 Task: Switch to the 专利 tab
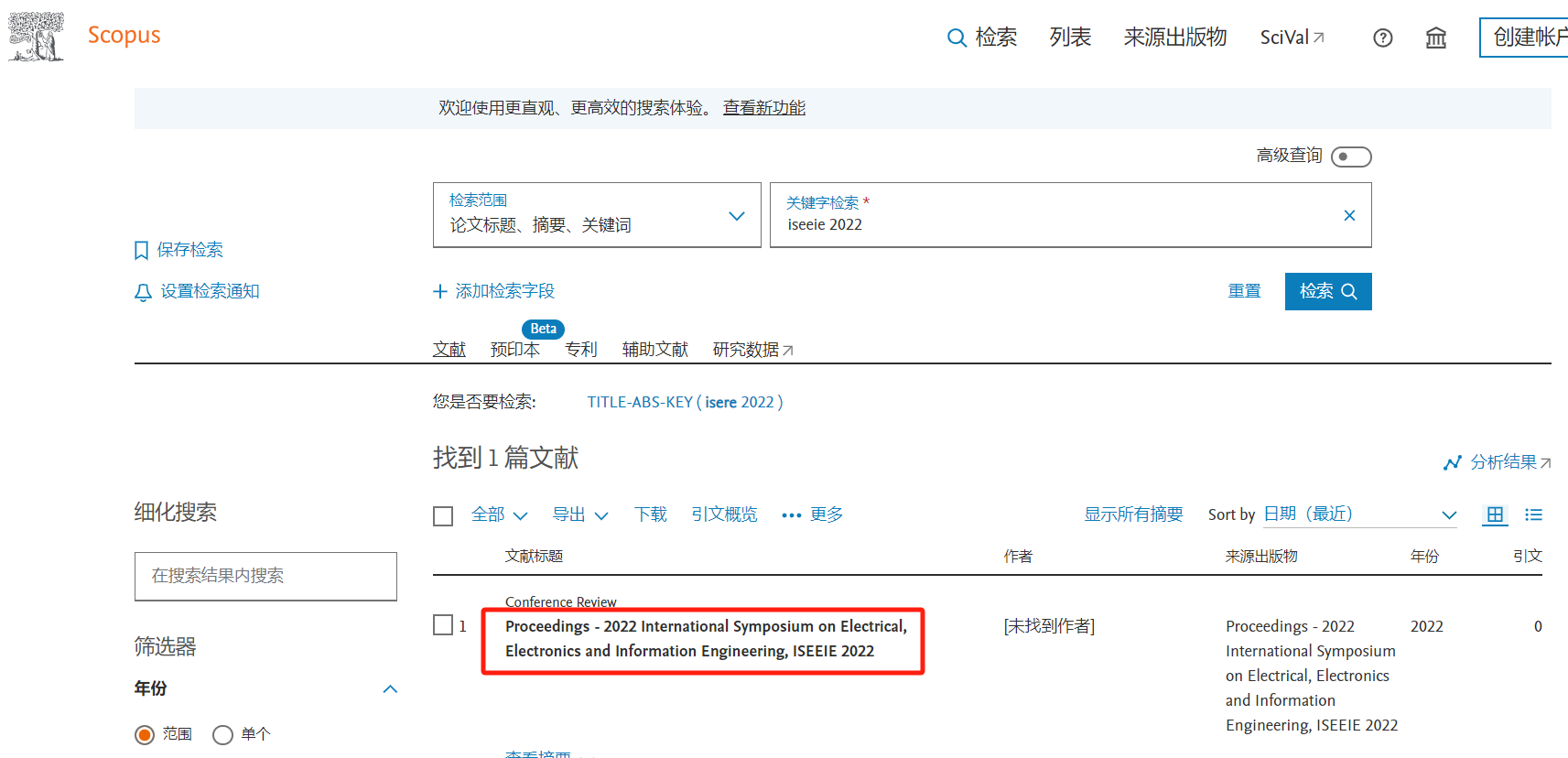[580, 350]
